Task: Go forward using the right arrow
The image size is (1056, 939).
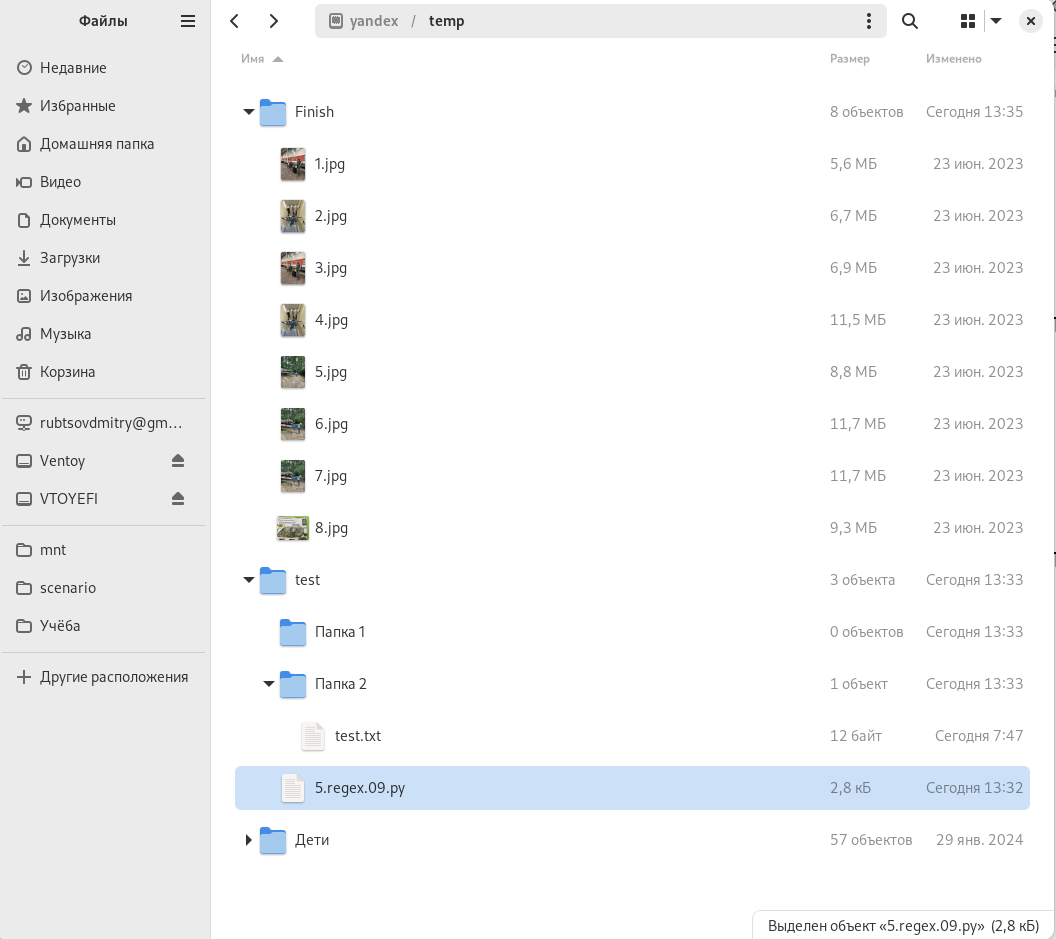Action: (273, 21)
